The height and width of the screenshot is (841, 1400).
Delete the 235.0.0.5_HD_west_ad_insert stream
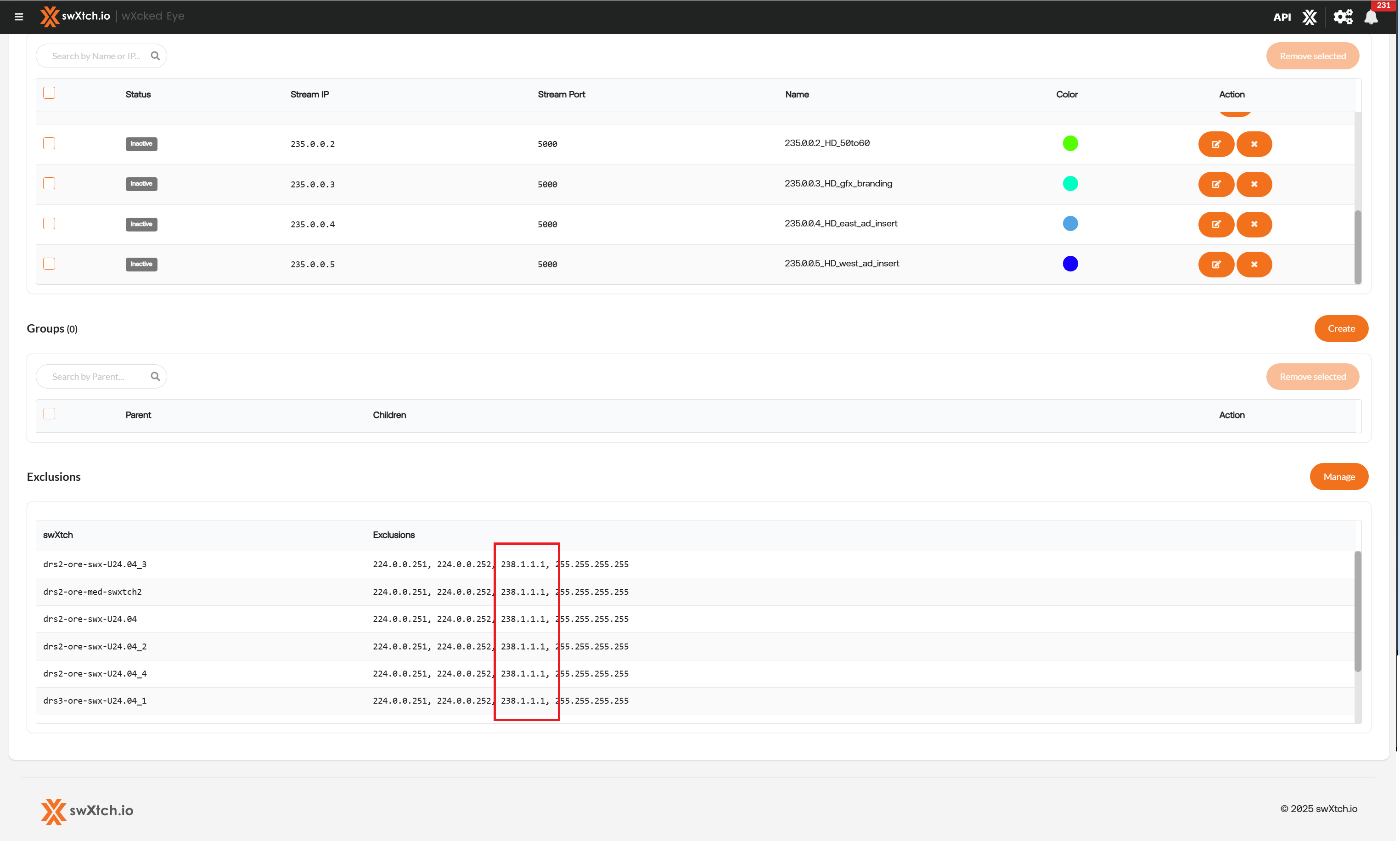click(x=1254, y=265)
